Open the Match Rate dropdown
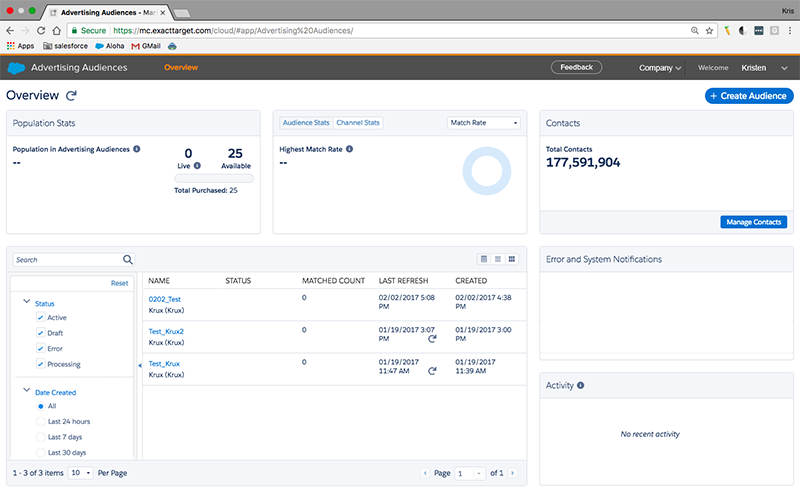Image resolution: width=800 pixels, height=500 pixels. 483,123
